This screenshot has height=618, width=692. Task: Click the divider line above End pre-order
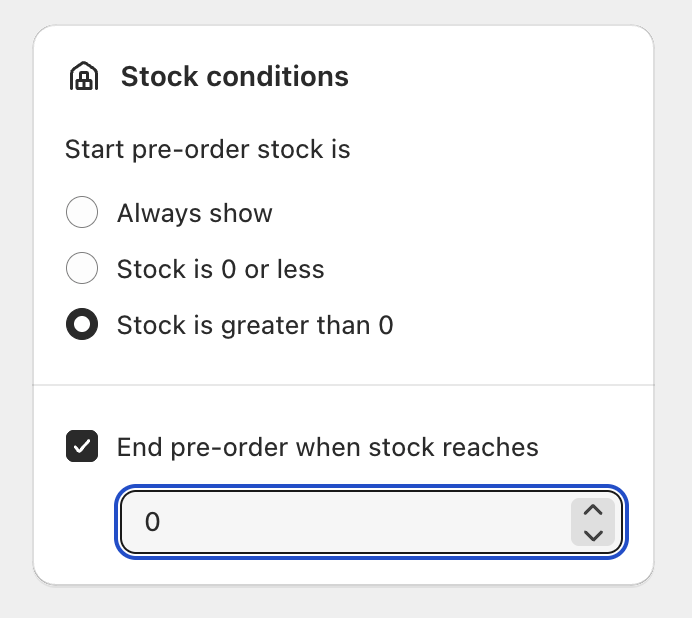tap(343, 385)
